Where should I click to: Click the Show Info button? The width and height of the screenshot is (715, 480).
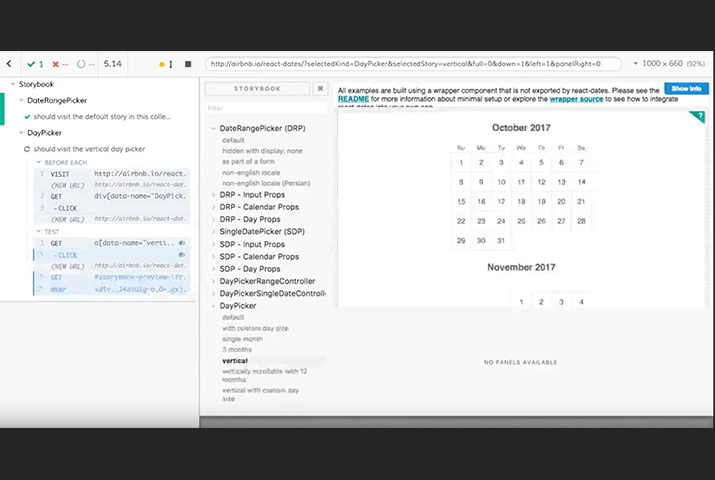[685, 89]
